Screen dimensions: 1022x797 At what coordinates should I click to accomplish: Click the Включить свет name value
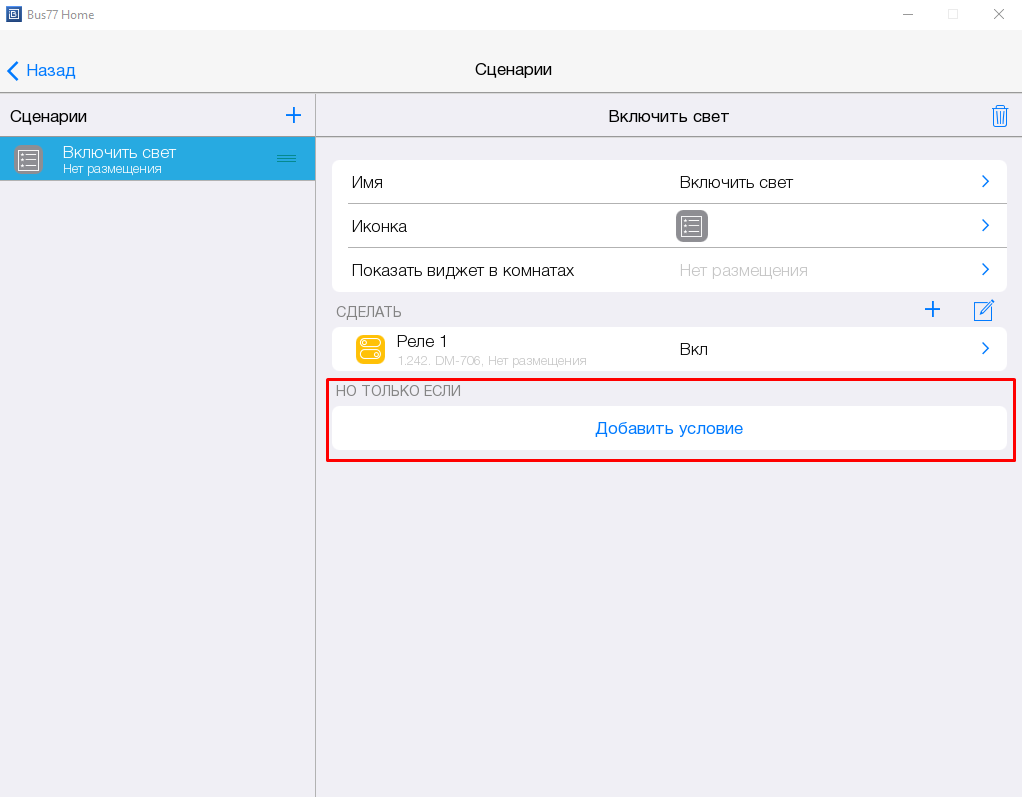point(736,182)
